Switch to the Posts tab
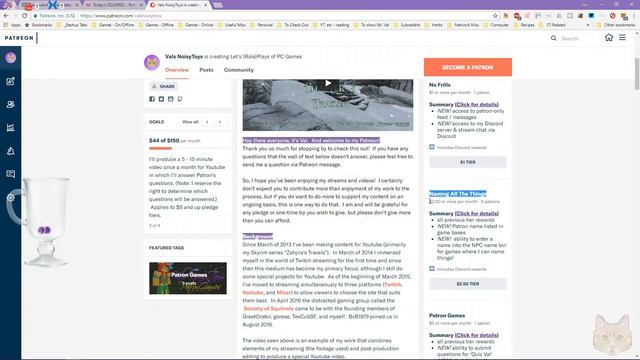The width and height of the screenshot is (640, 360). [x=206, y=70]
